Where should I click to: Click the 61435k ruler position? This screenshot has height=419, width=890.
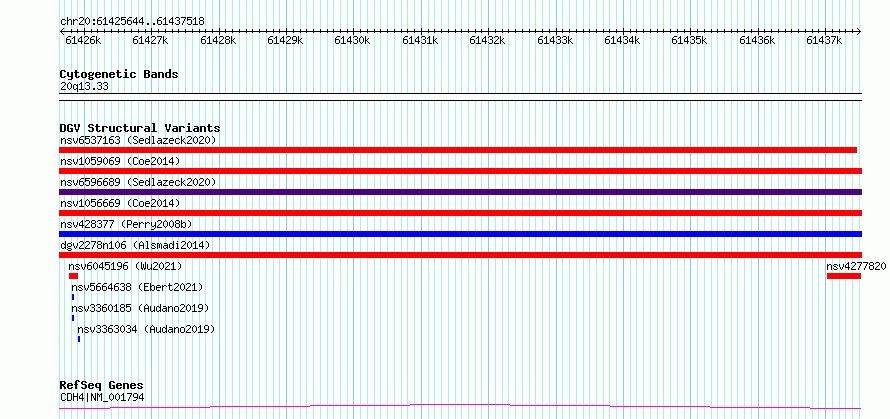point(690,40)
